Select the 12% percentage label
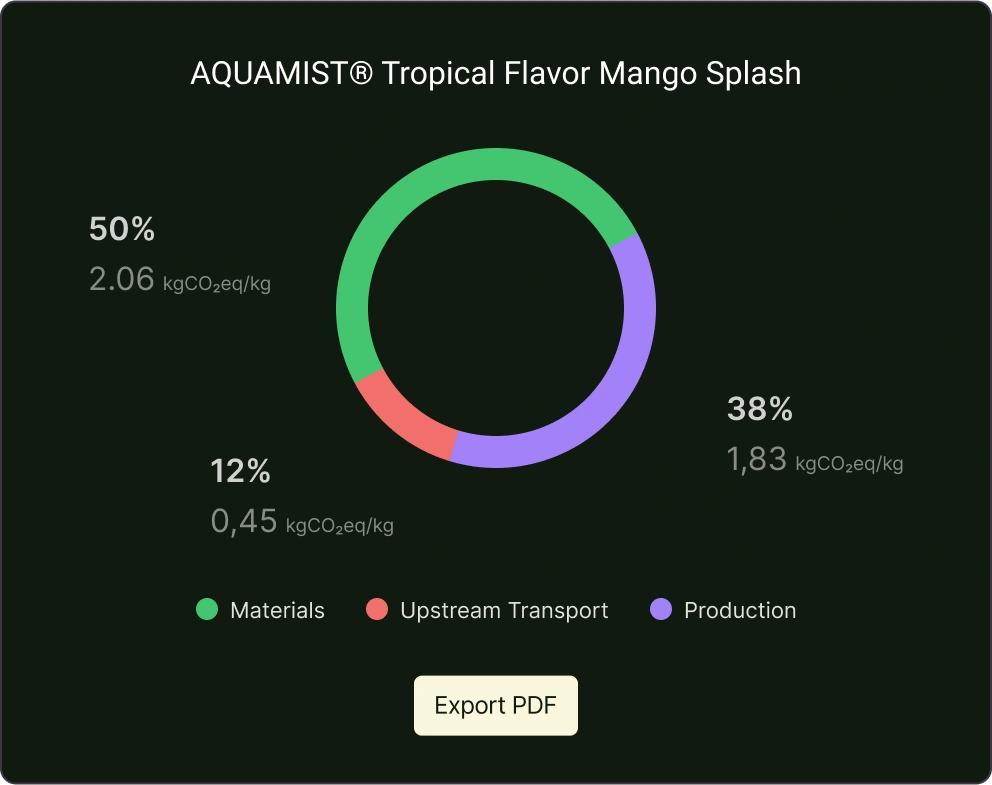This screenshot has height=785, width=992. click(x=240, y=471)
